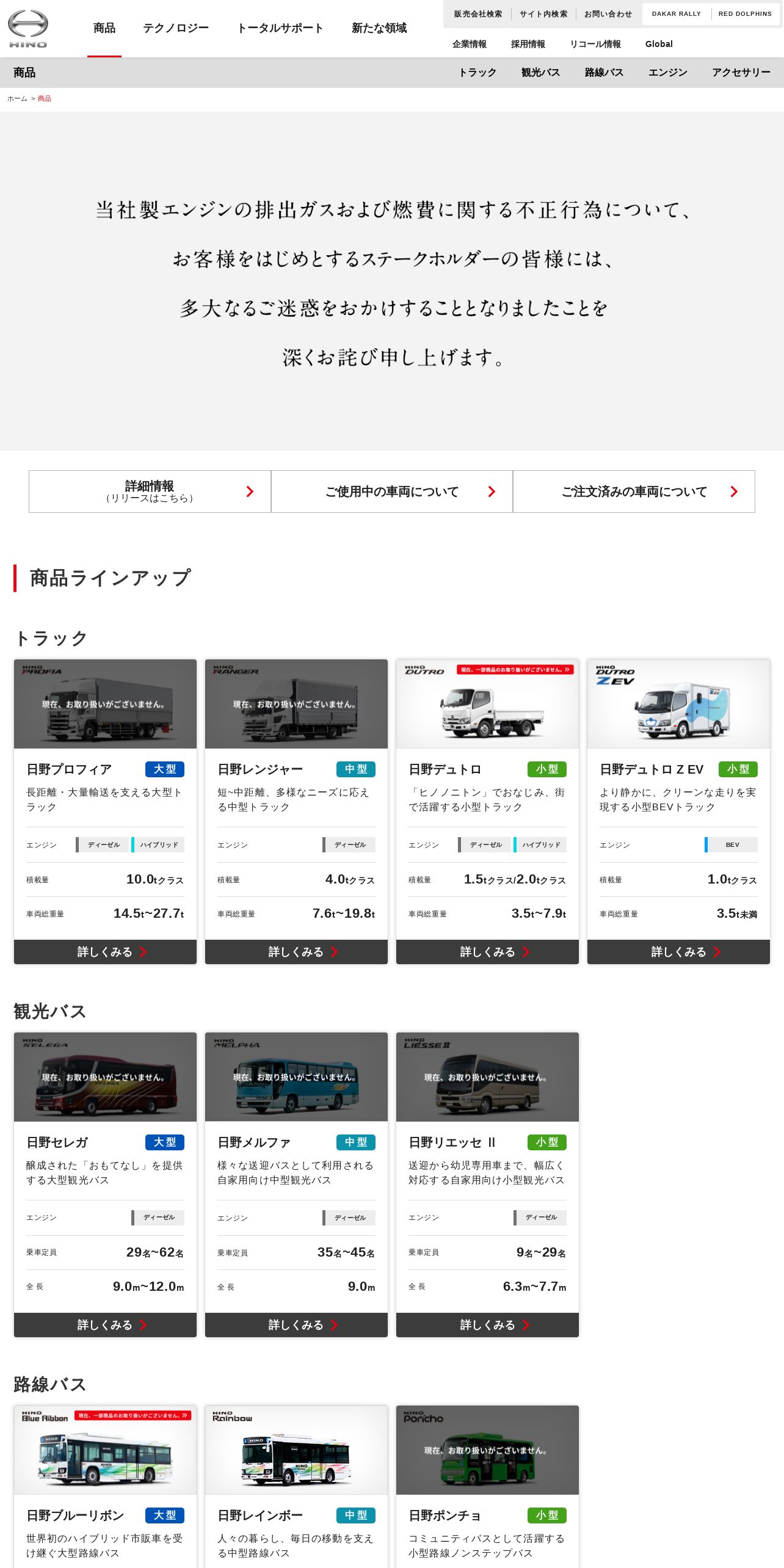Open お問い合わせ page

[608, 14]
